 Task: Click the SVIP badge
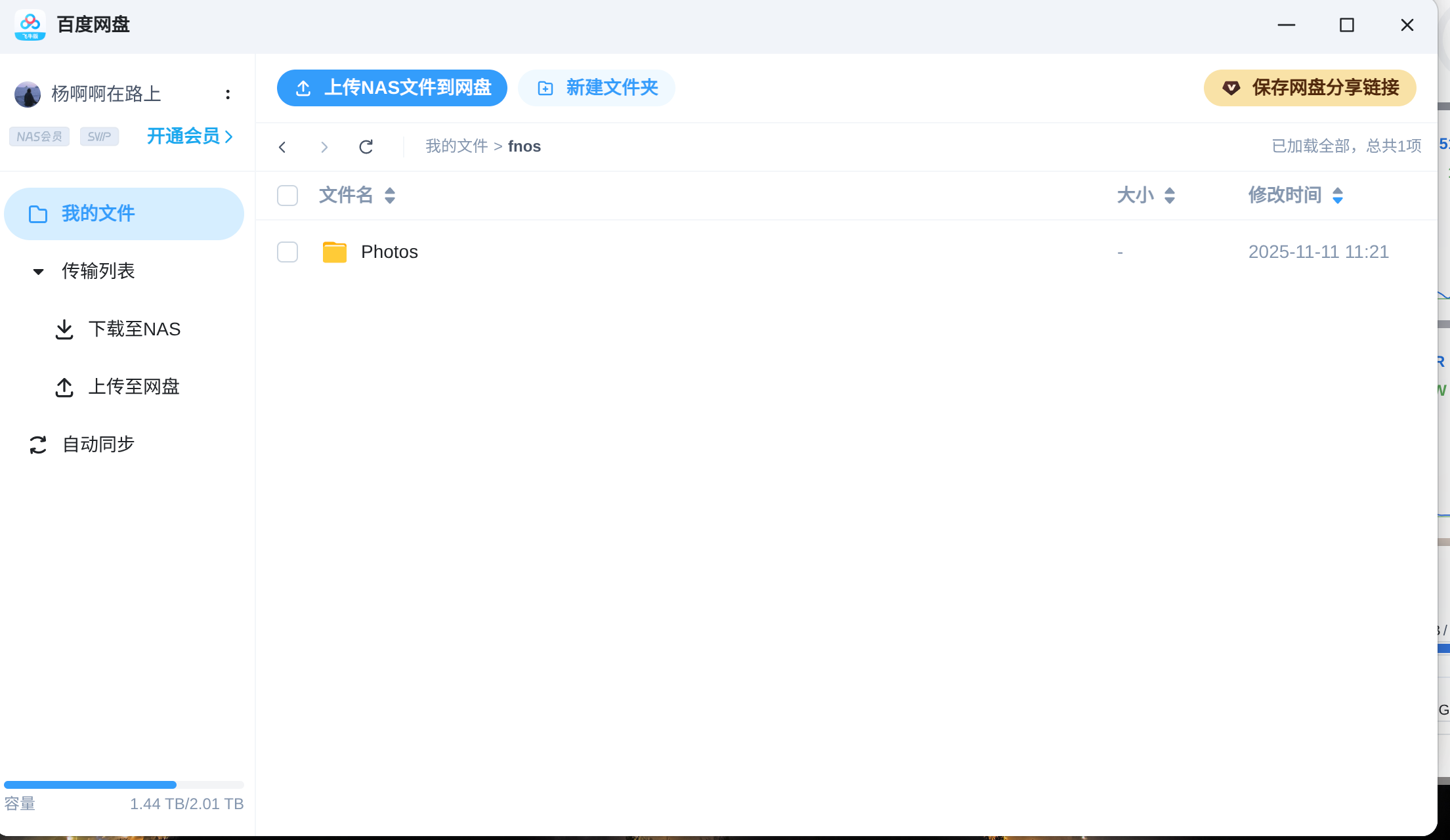(99, 136)
